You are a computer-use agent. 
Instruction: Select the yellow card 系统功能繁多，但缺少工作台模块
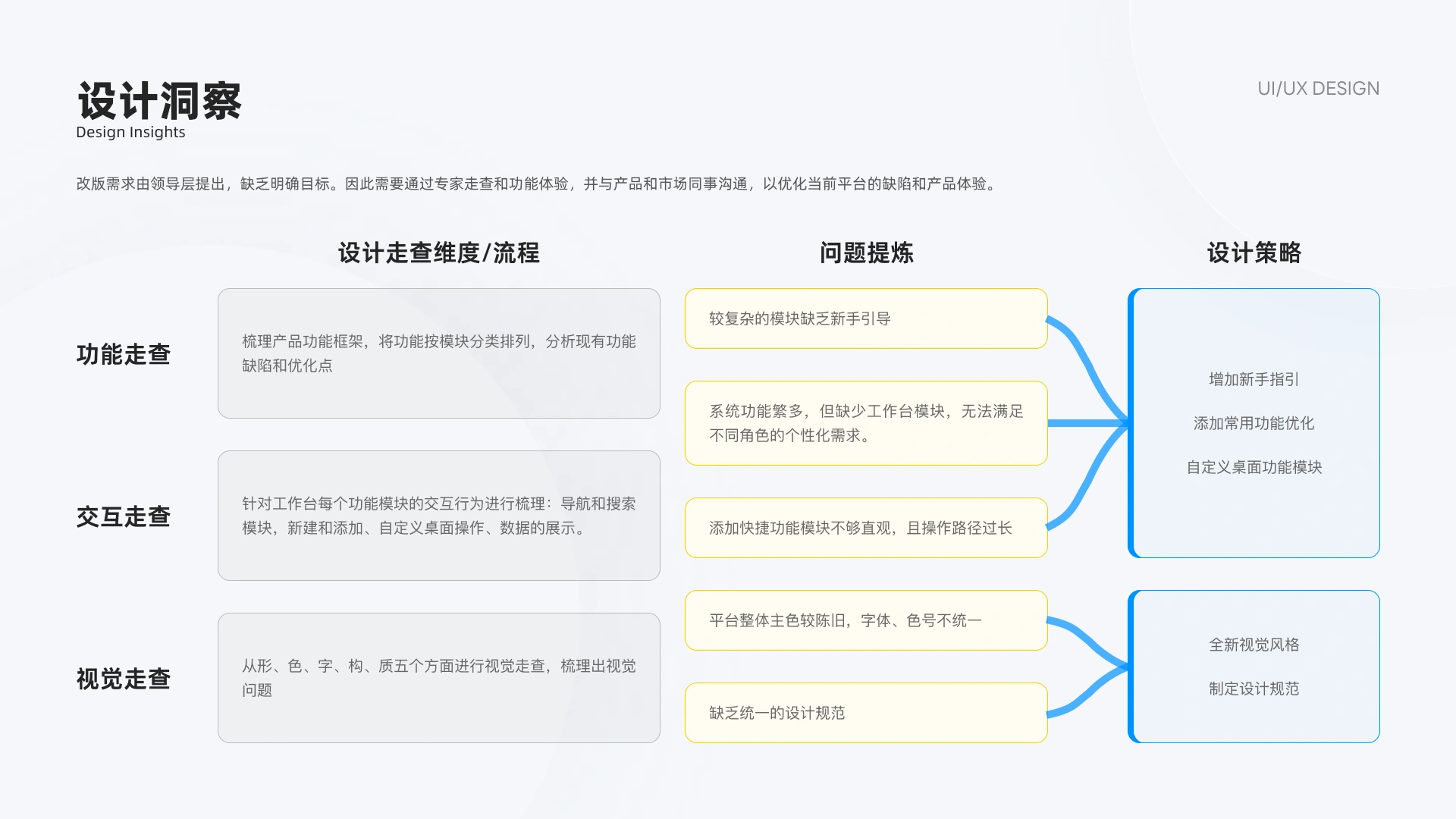coord(866,423)
